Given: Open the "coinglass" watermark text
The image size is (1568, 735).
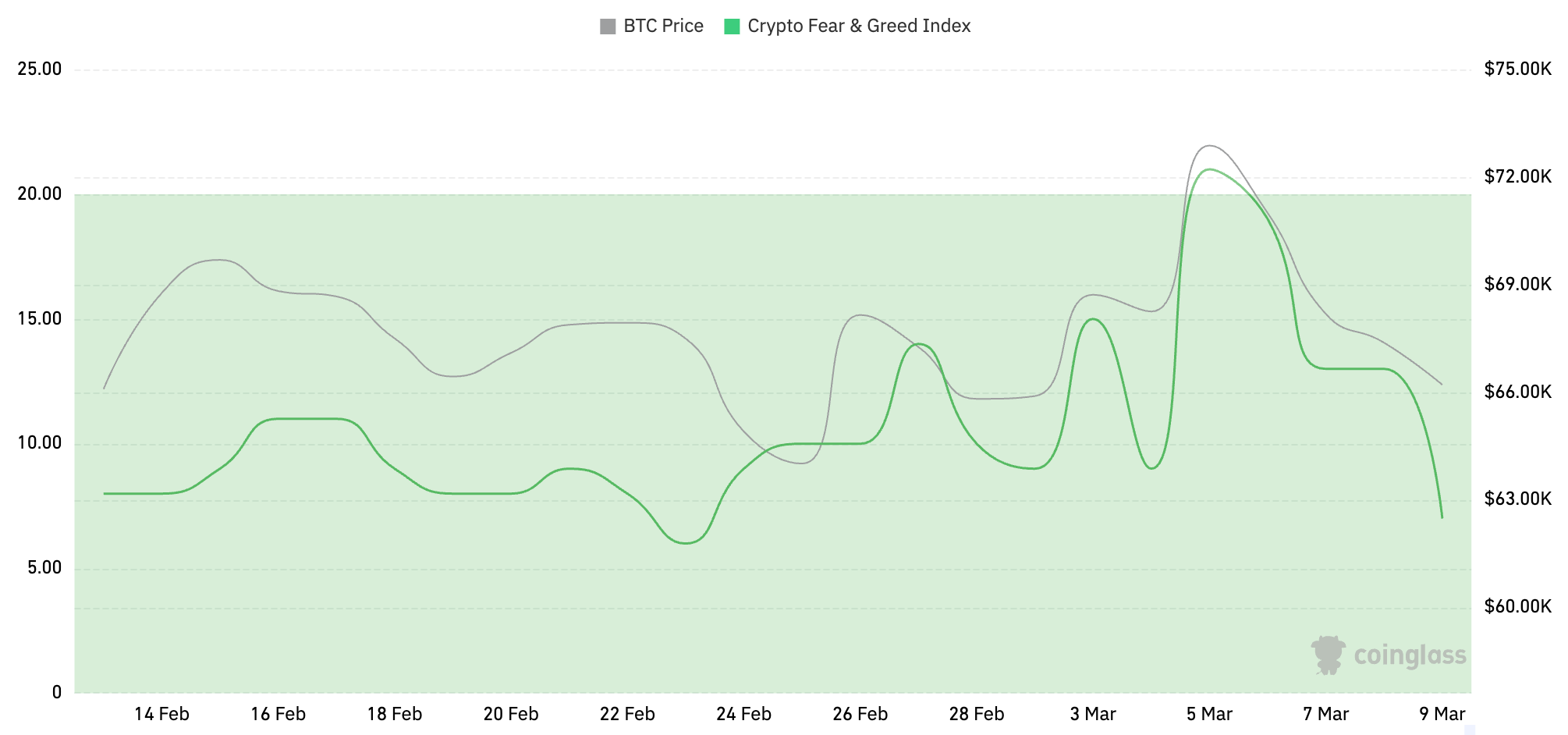Looking at the screenshot, I should tap(1410, 655).
